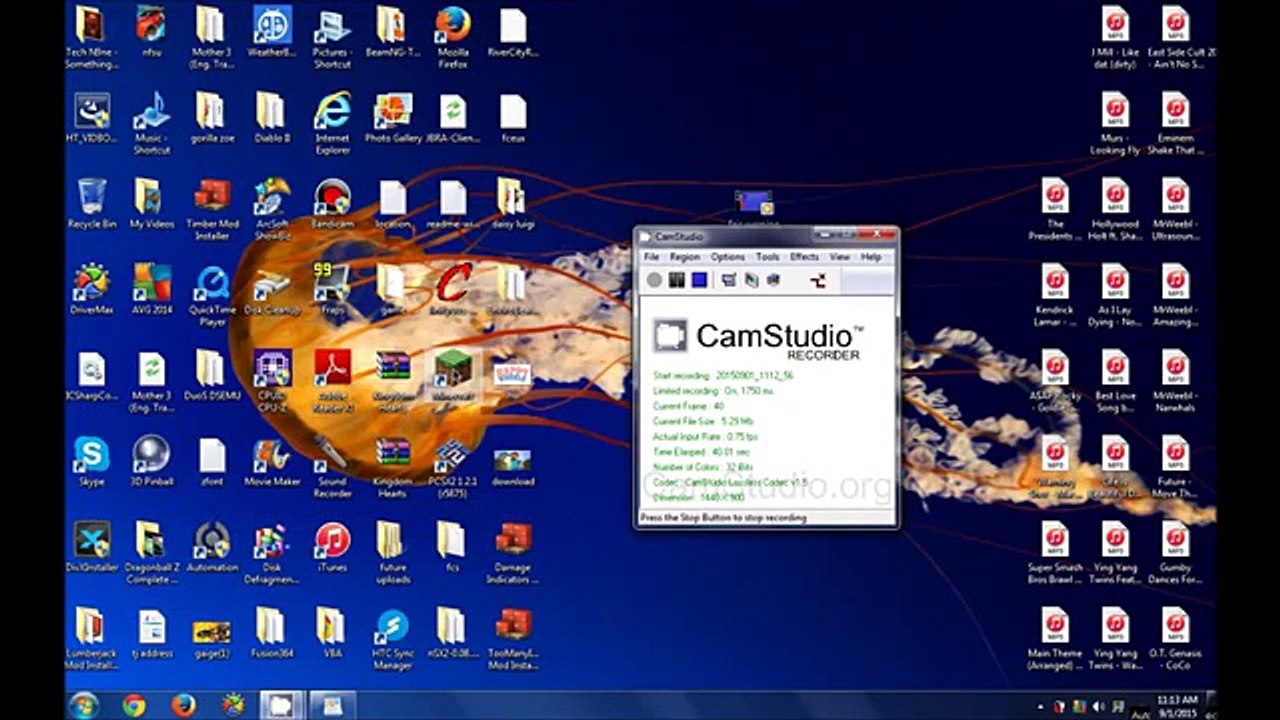Image resolution: width=1280 pixels, height=720 pixels.
Task: Select the Gumby Dances MP3 file
Action: [1176, 554]
